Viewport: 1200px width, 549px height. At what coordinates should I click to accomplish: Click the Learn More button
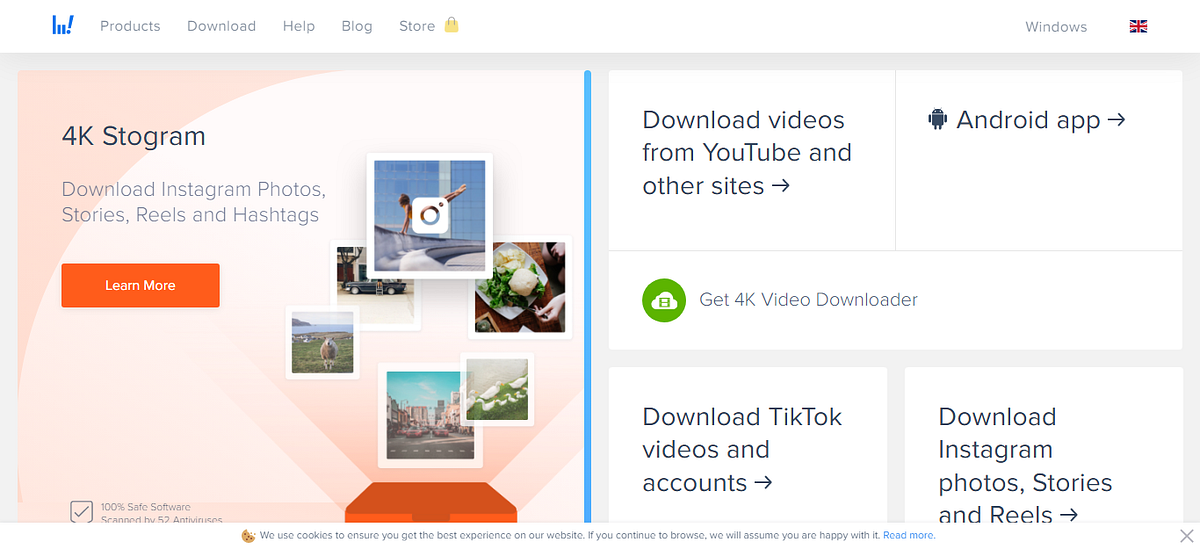click(x=140, y=285)
